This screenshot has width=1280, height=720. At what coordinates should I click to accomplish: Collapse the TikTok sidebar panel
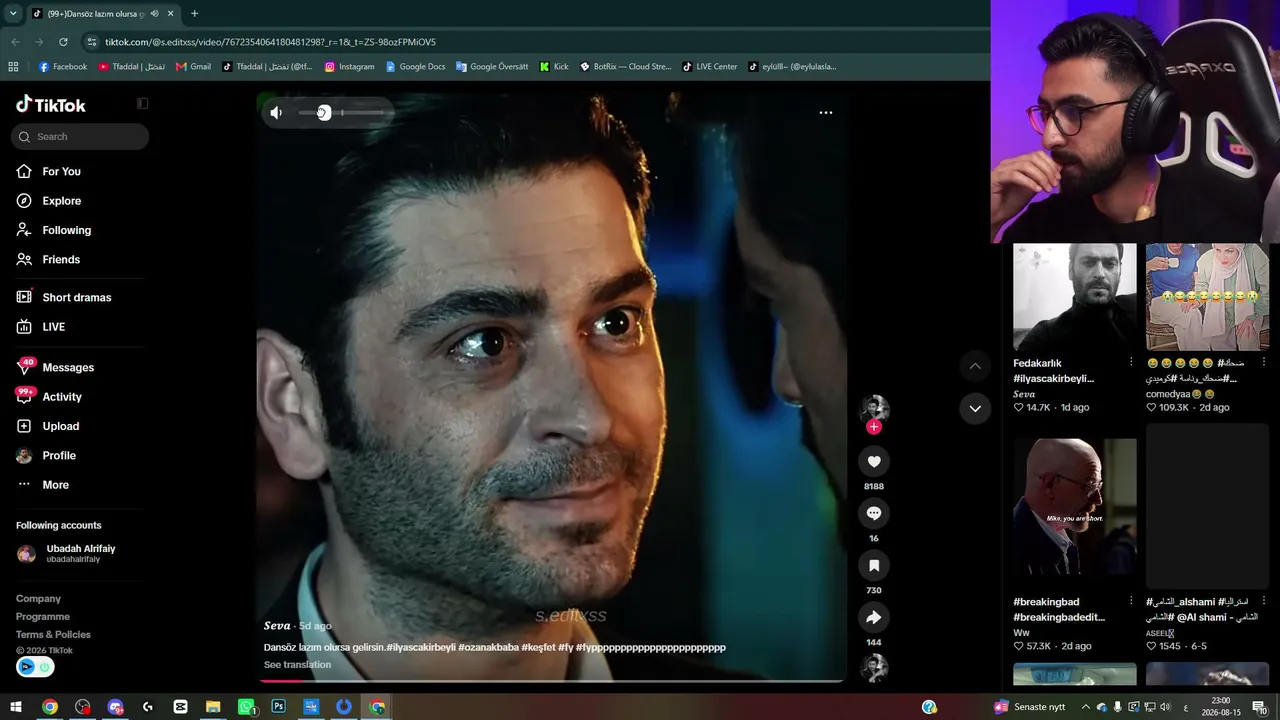(x=142, y=103)
